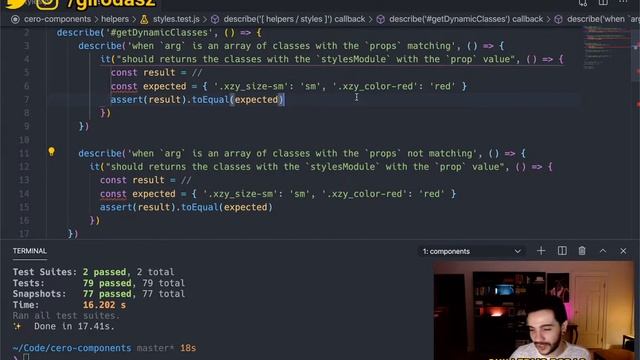The image size is (640, 360).
Task: Click '79 passed, 79 total' tests line
Action: [134, 283]
